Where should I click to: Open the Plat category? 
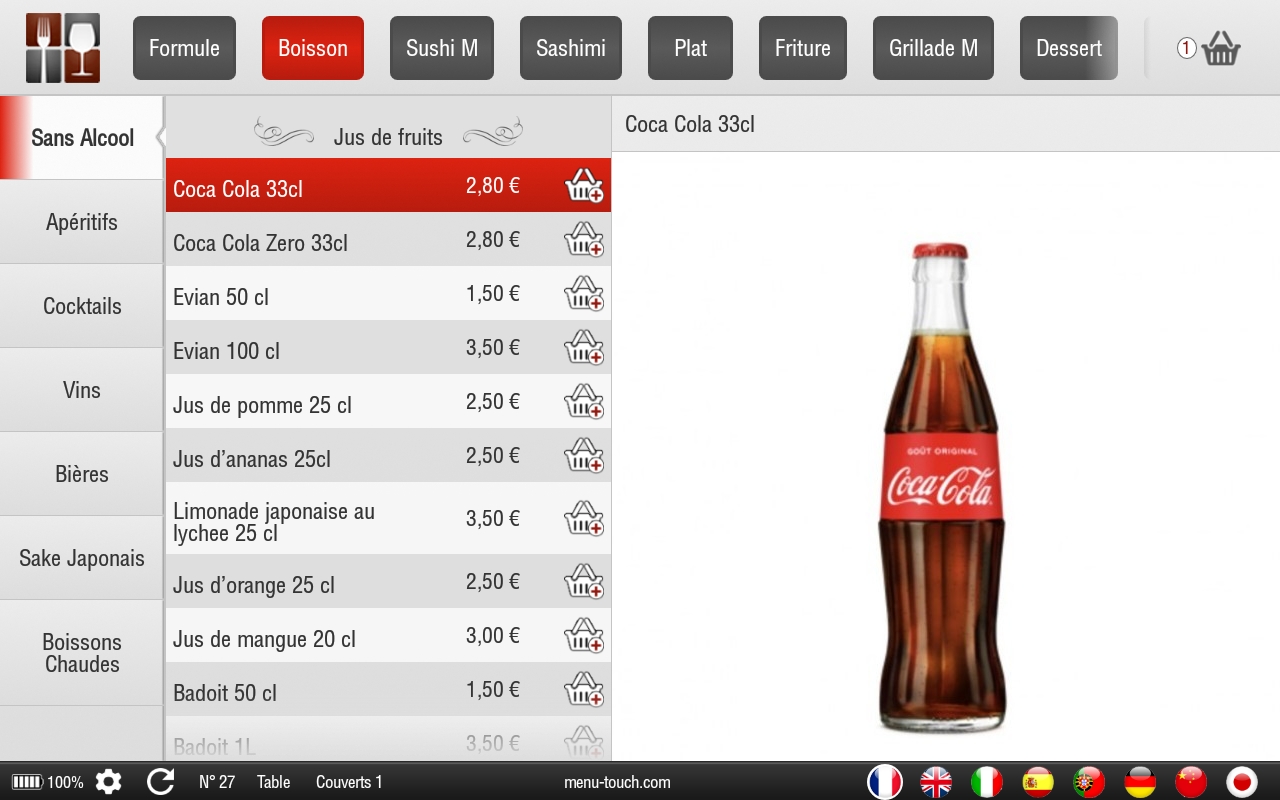point(690,48)
